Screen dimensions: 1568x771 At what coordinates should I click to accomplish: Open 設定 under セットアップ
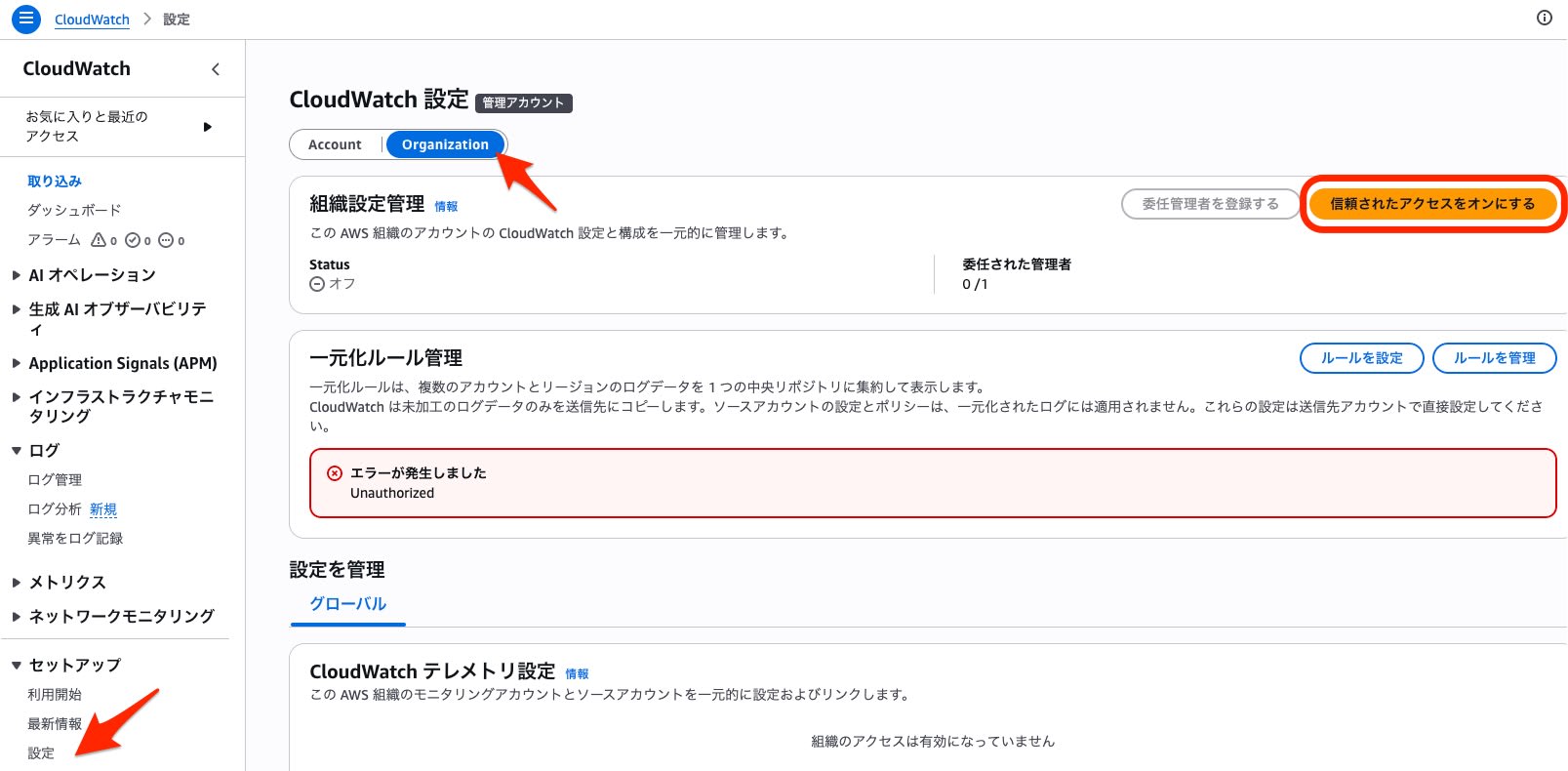pos(41,753)
